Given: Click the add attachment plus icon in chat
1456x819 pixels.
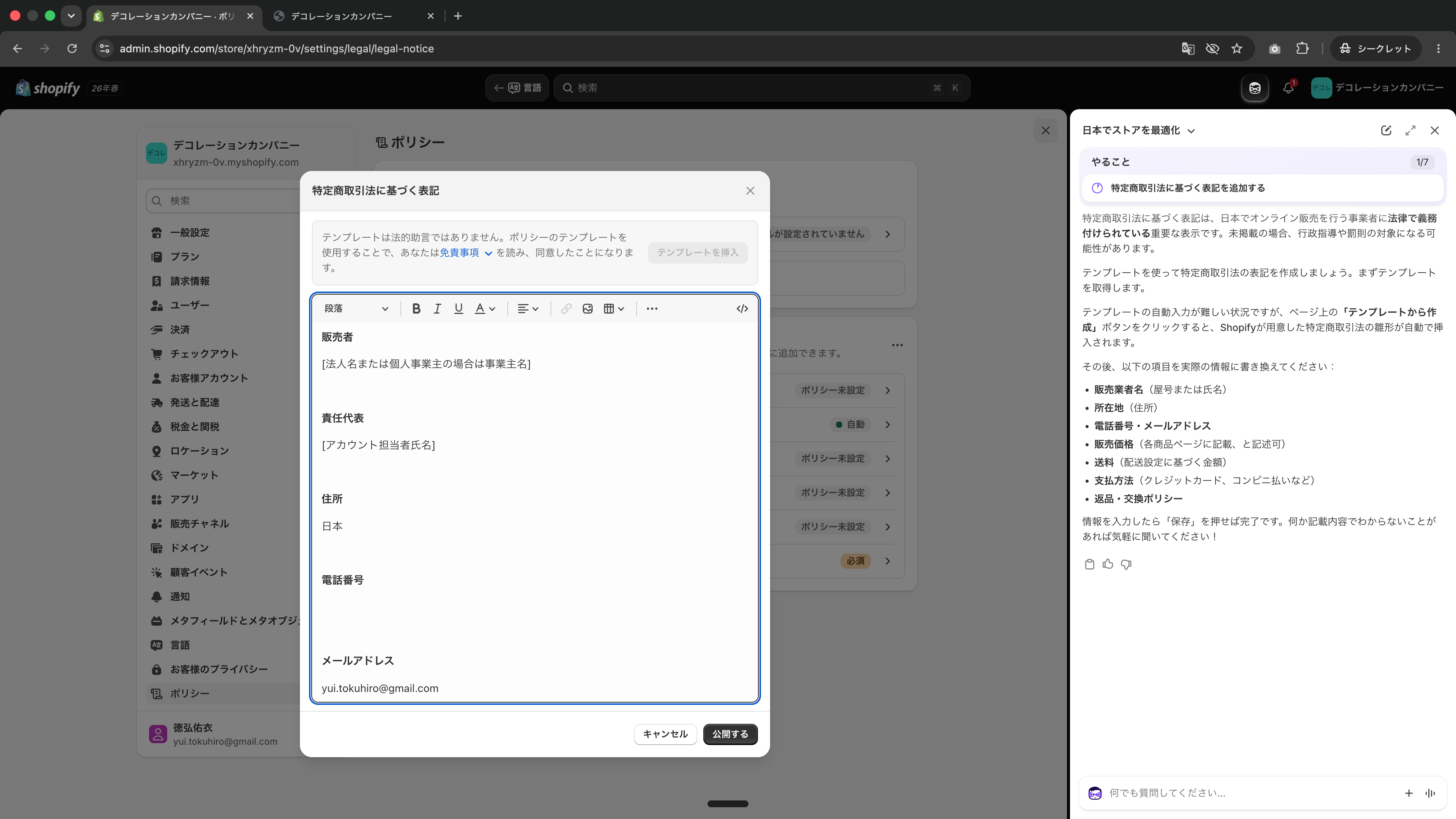Looking at the screenshot, I should tap(1409, 793).
